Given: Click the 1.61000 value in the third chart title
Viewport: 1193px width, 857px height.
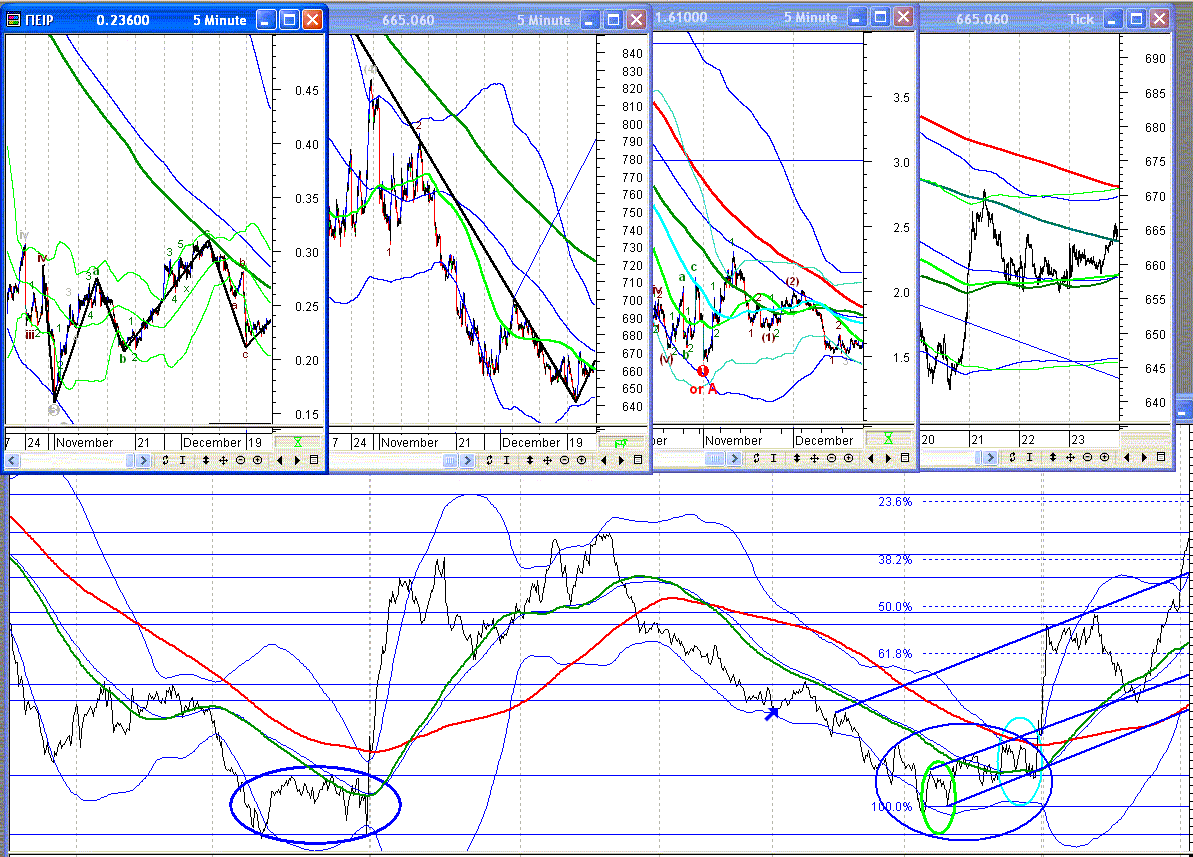Looking at the screenshot, I should [x=681, y=17].
